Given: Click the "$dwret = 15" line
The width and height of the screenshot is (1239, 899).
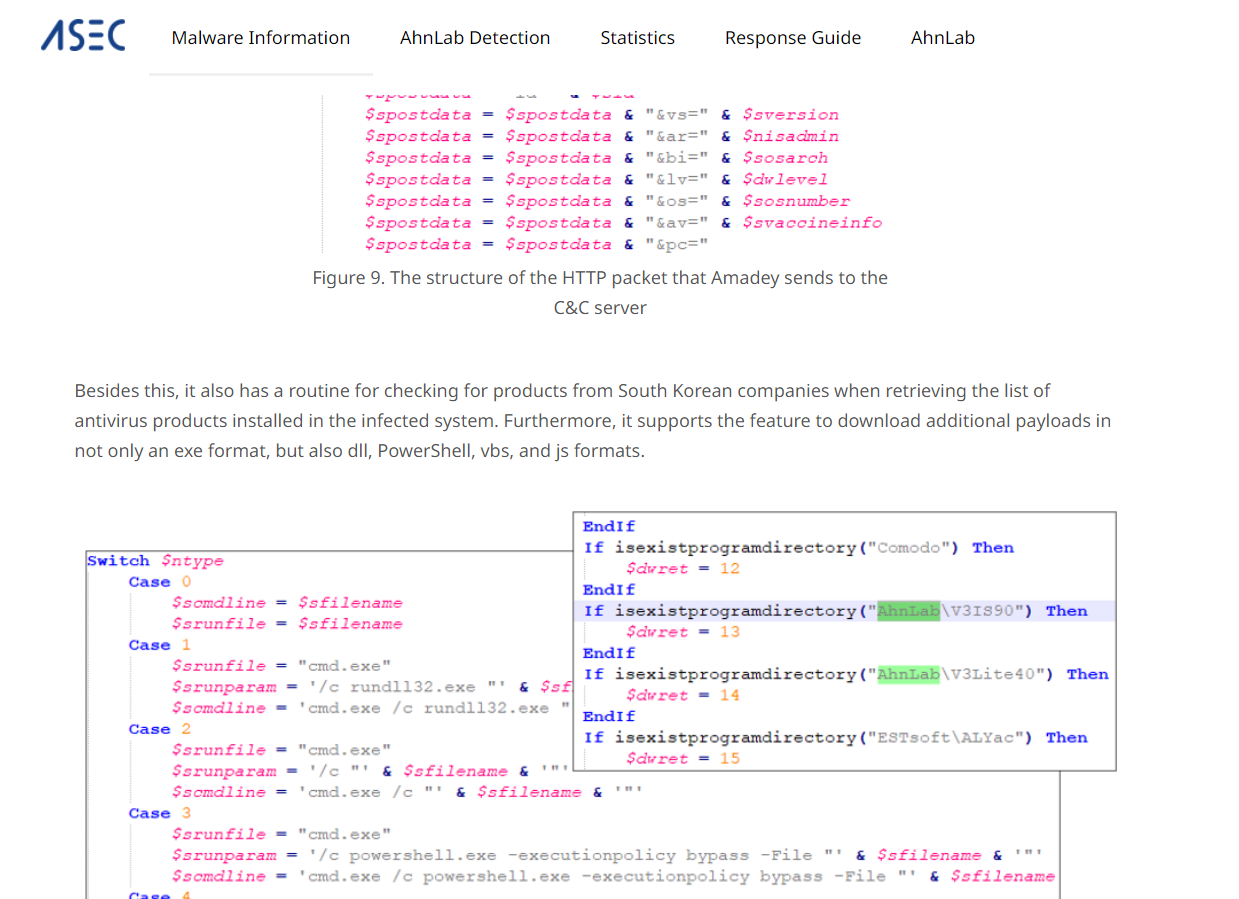Looking at the screenshot, I should [x=683, y=759].
